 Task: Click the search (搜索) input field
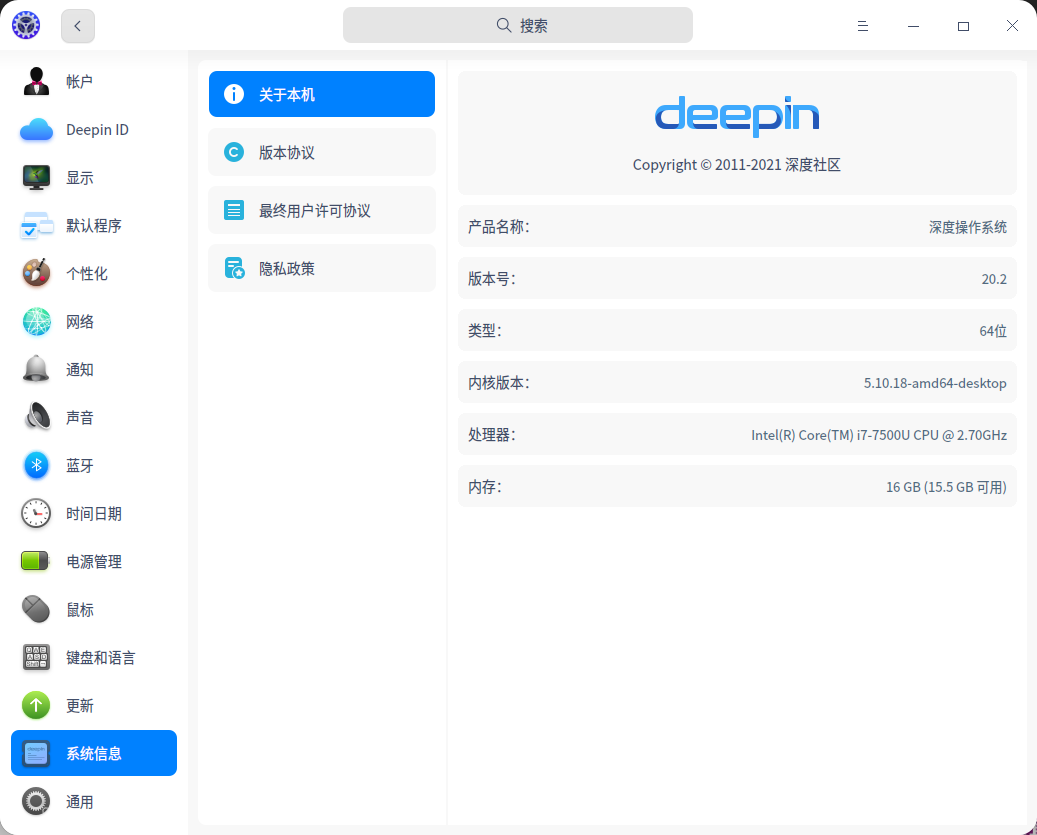point(518,25)
